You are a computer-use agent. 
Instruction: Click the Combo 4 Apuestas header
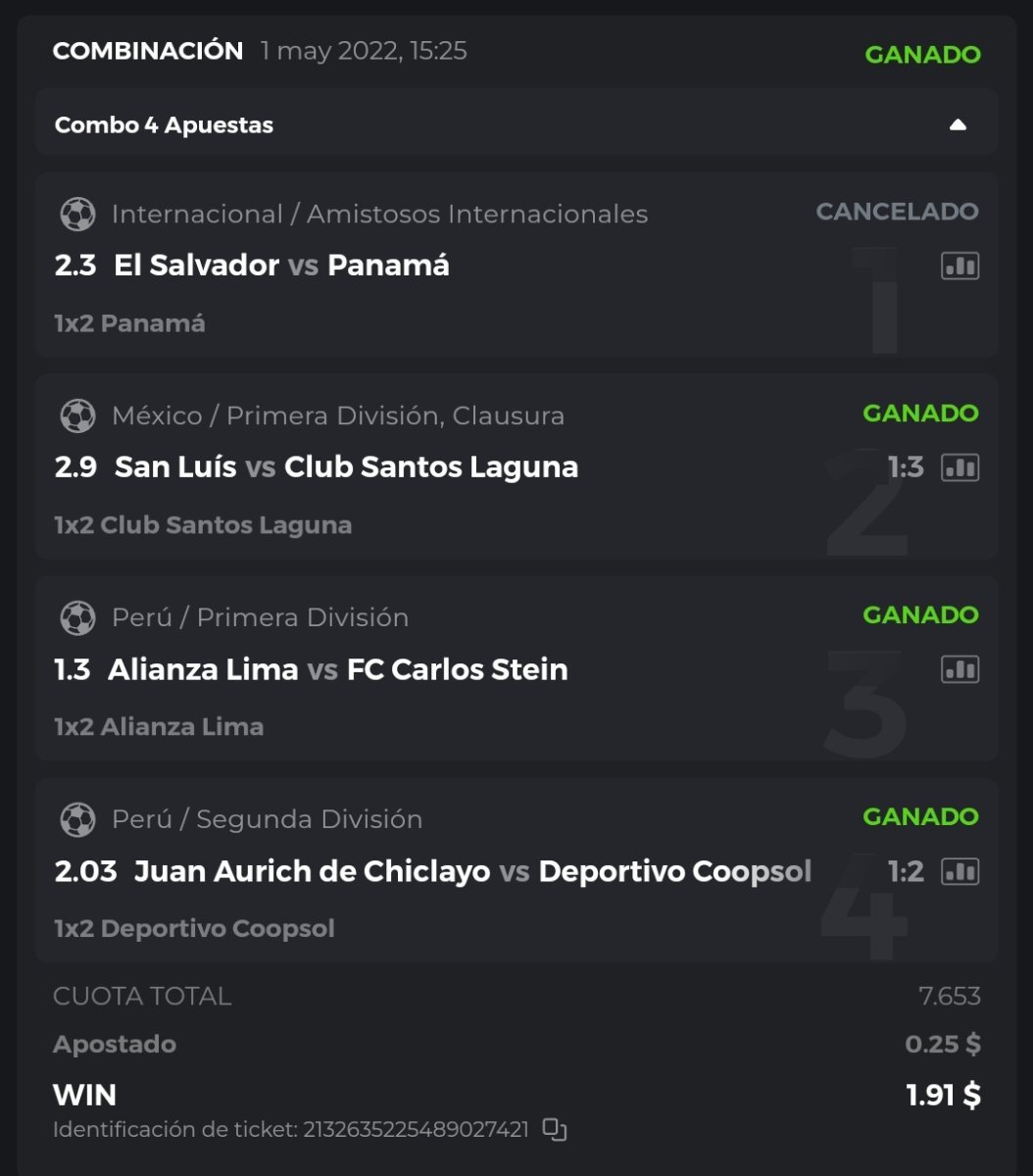click(165, 125)
